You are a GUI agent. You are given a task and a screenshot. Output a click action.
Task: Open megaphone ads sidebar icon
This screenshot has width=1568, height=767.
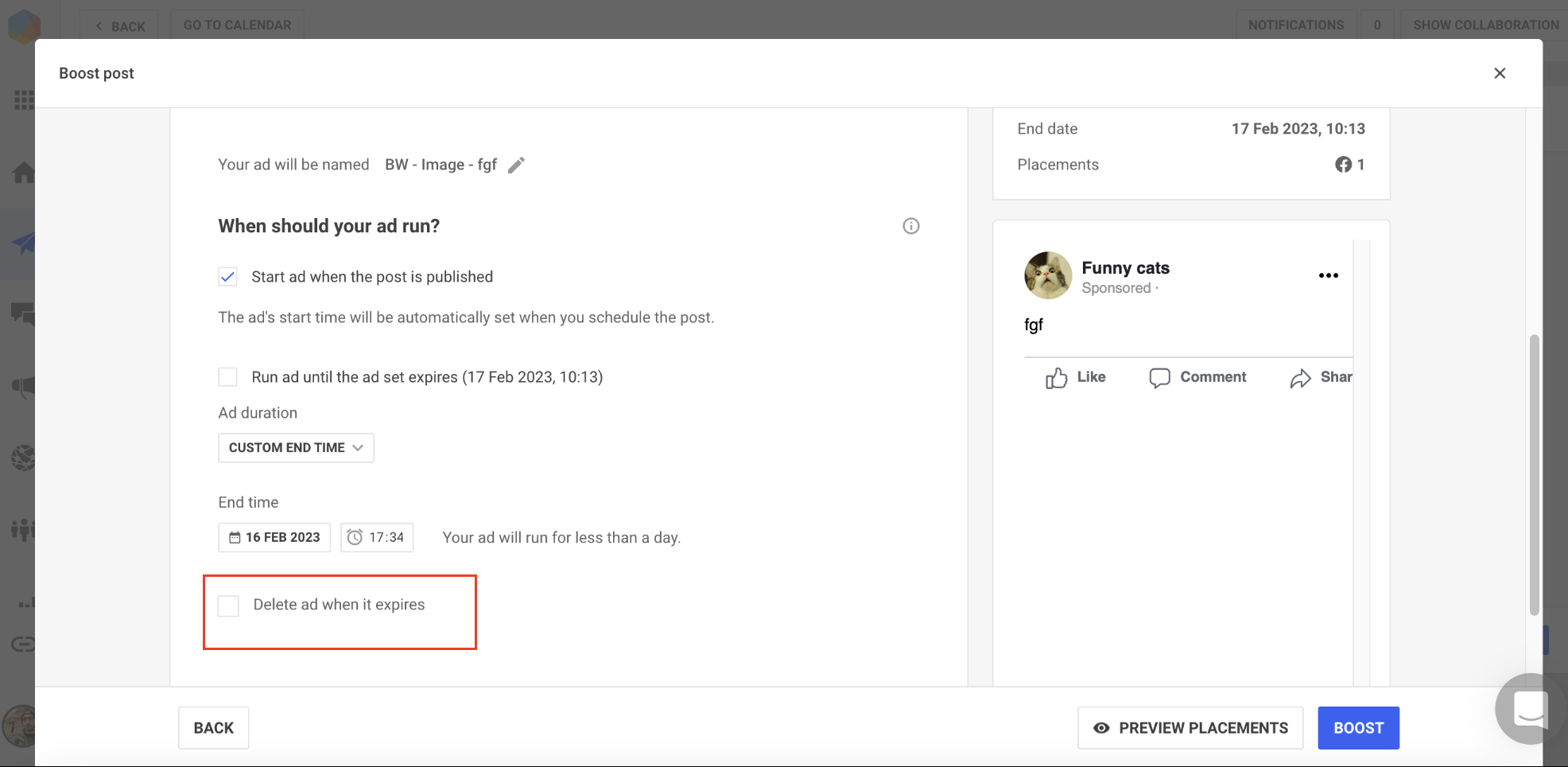pyautogui.click(x=23, y=387)
